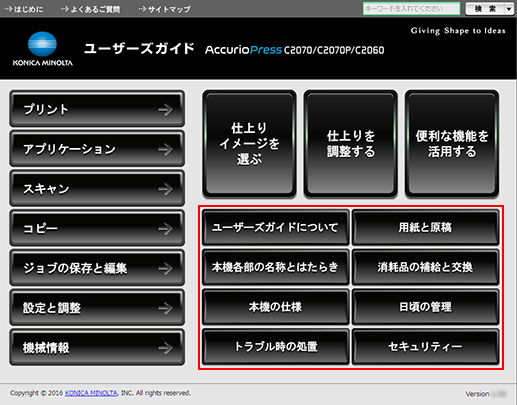
Task: Open ユーザーズガイドについて
Action: coord(276,227)
